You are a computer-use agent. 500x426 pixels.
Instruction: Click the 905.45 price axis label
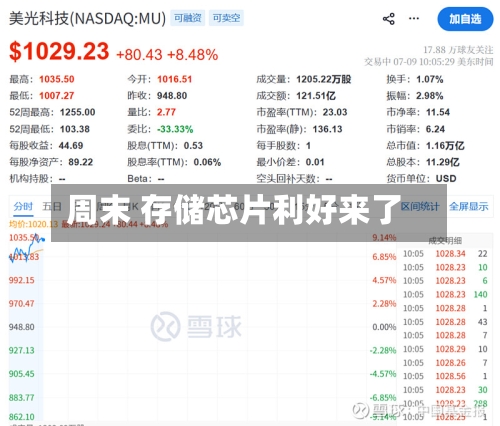point(22,374)
